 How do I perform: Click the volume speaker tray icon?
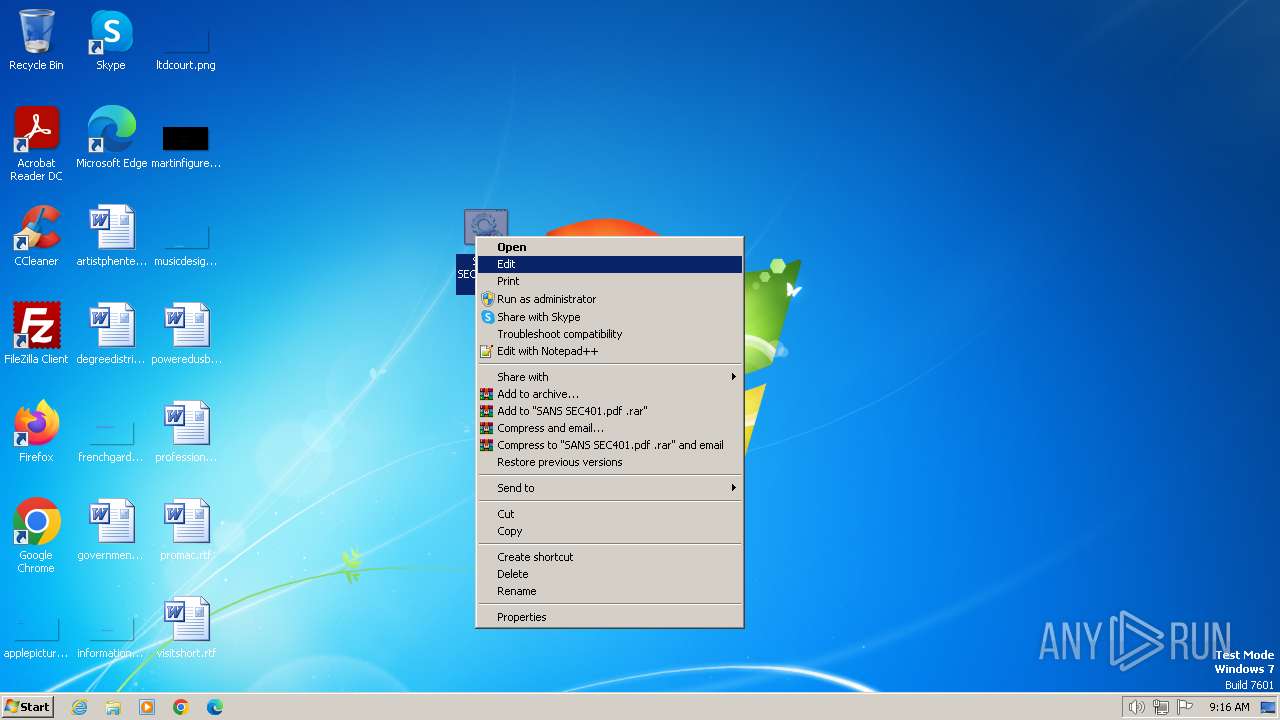[1136, 707]
